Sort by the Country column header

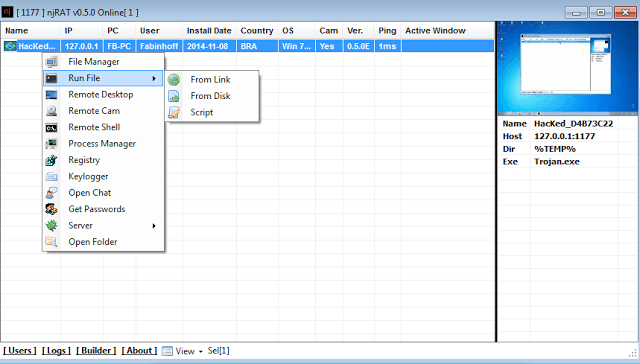click(x=257, y=31)
